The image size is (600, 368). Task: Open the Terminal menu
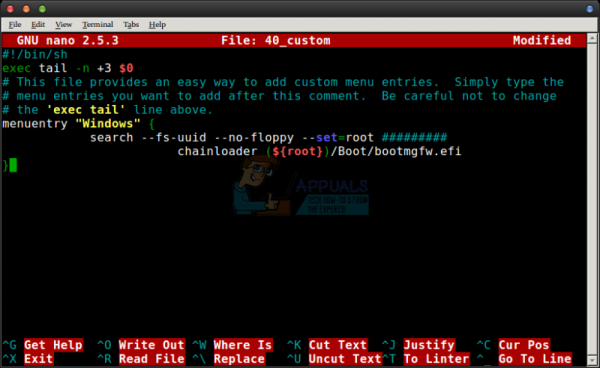(x=98, y=24)
